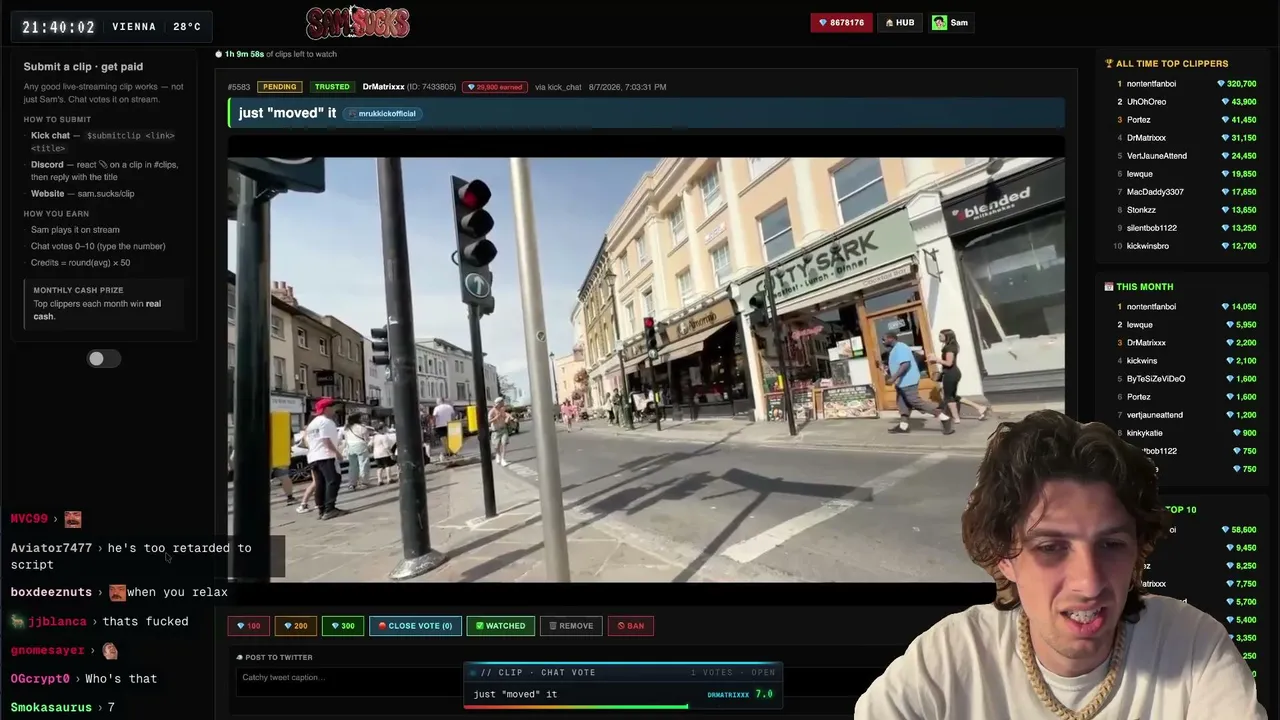The image size is (1280, 720).
Task: Click the Submit a clip · get paid heading
Action: point(83,67)
